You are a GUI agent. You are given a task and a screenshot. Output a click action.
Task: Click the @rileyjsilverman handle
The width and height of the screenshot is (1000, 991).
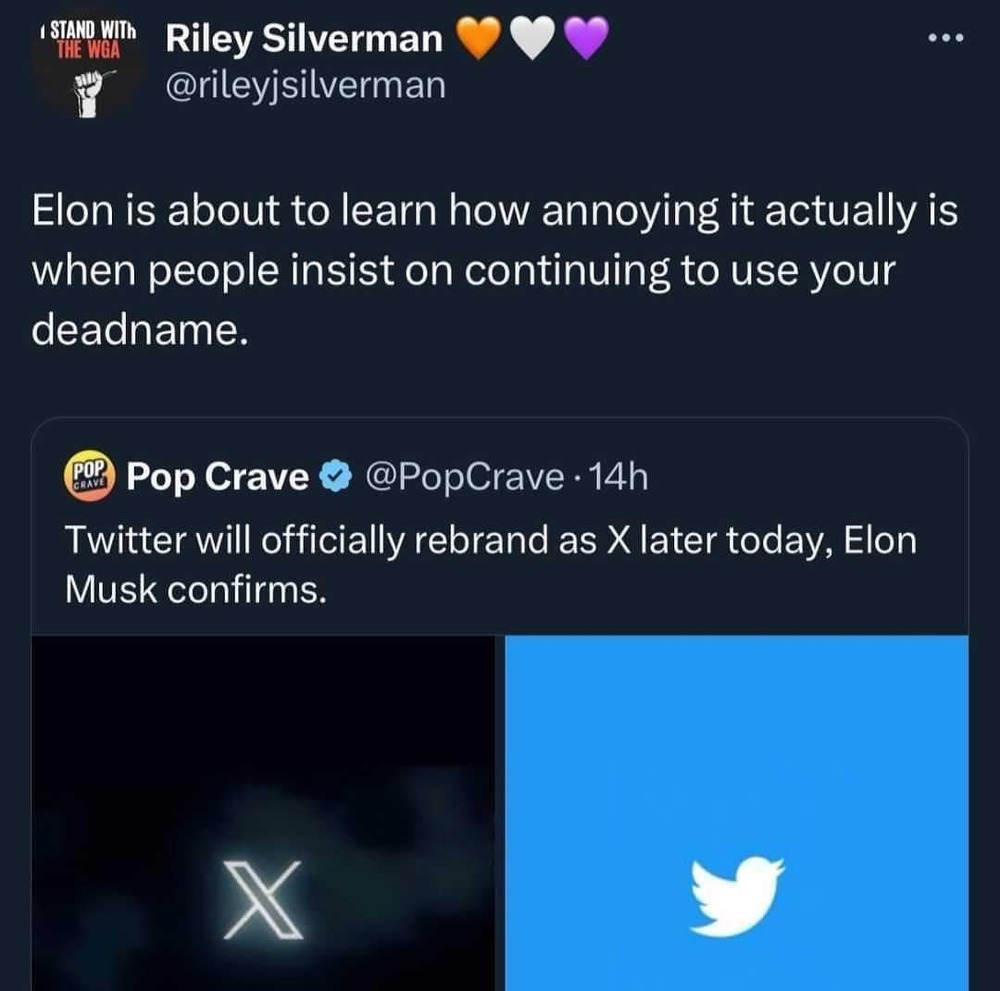click(x=305, y=86)
